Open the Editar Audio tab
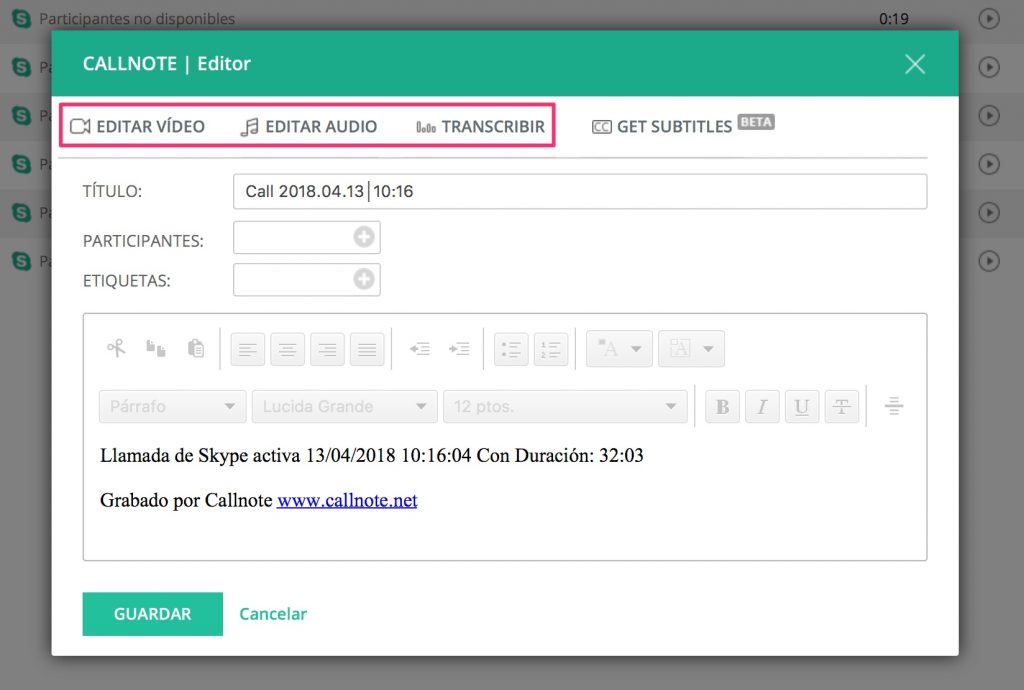1024x690 pixels. click(309, 126)
